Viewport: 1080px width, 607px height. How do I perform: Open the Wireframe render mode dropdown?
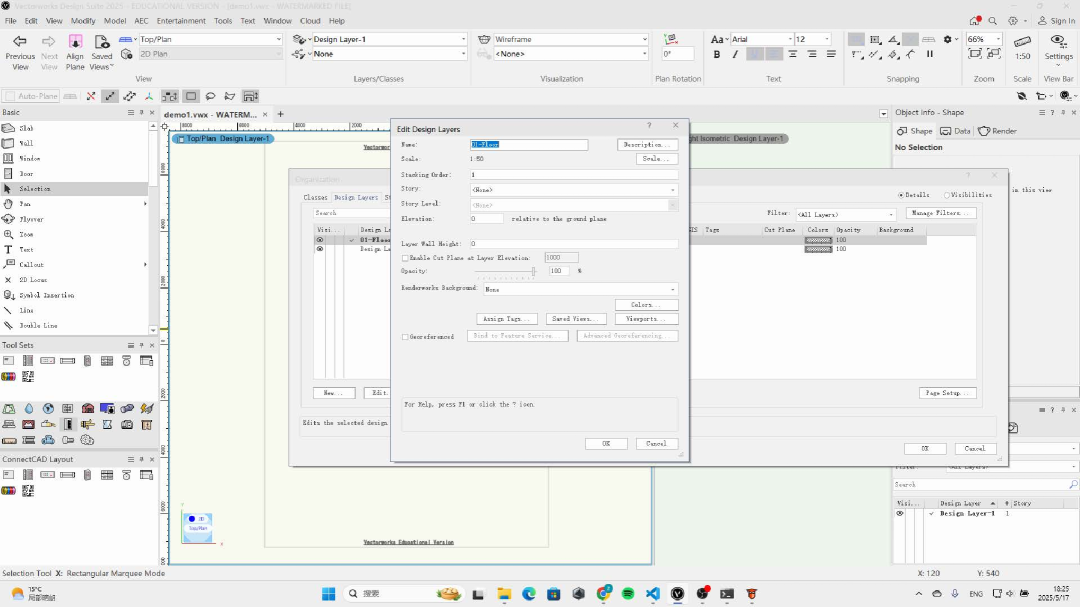click(x=570, y=40)
